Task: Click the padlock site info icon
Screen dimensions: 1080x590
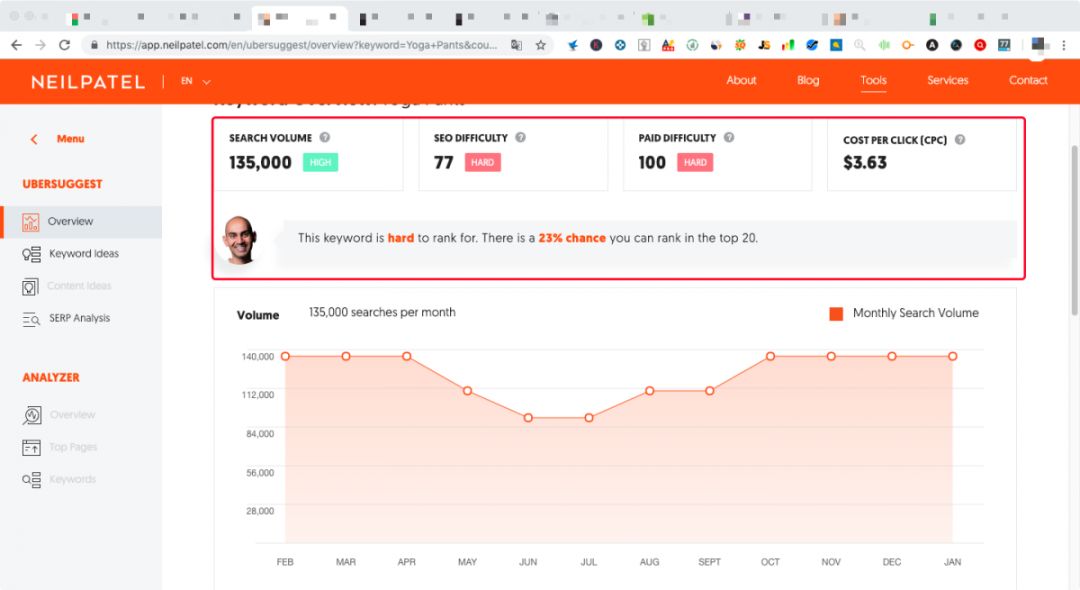Action: pyautogui.click(x=94, y=45)
